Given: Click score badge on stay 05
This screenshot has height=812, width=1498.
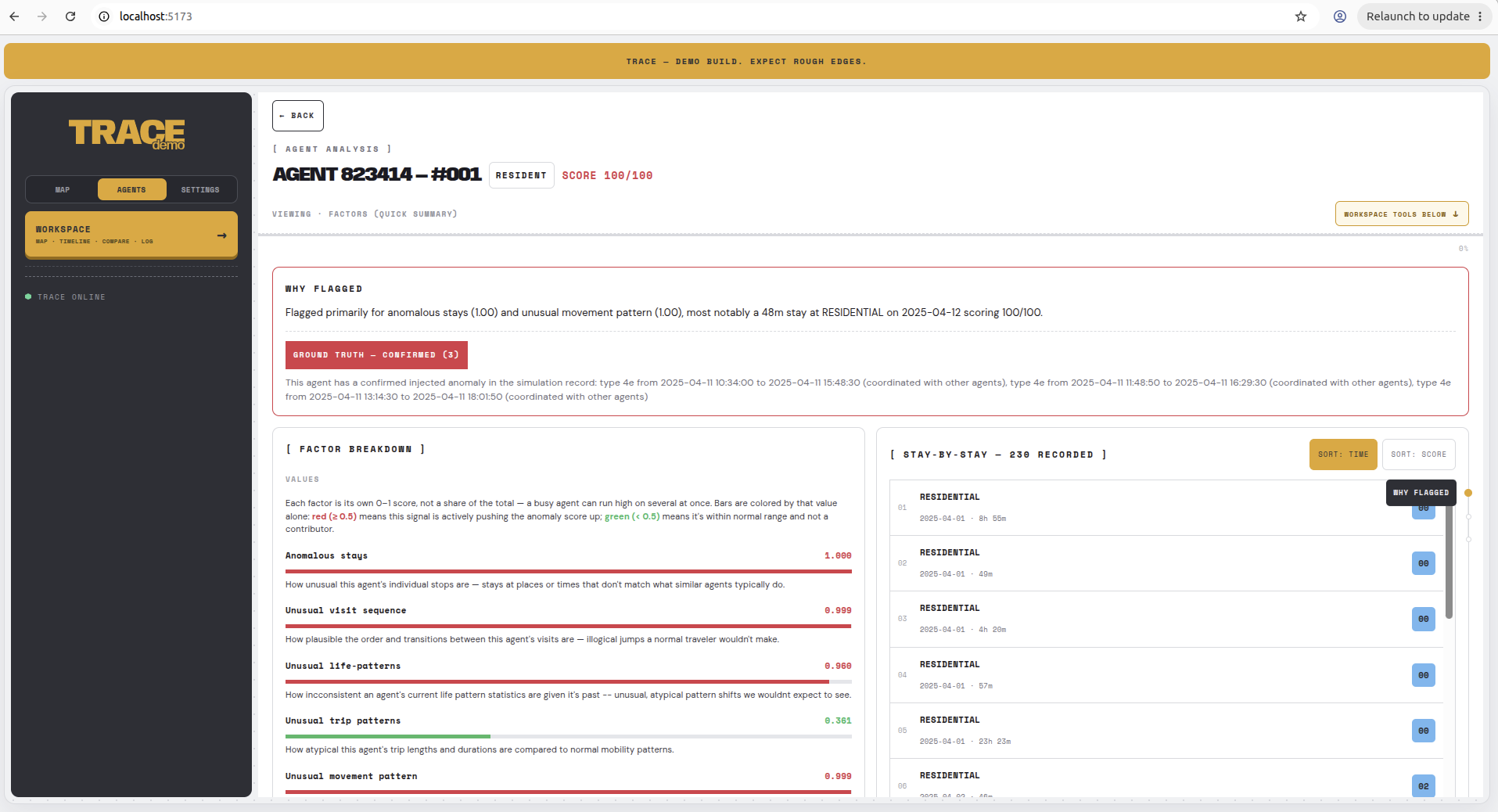Looking at the screenshot, I should [x=1423, y=731].
